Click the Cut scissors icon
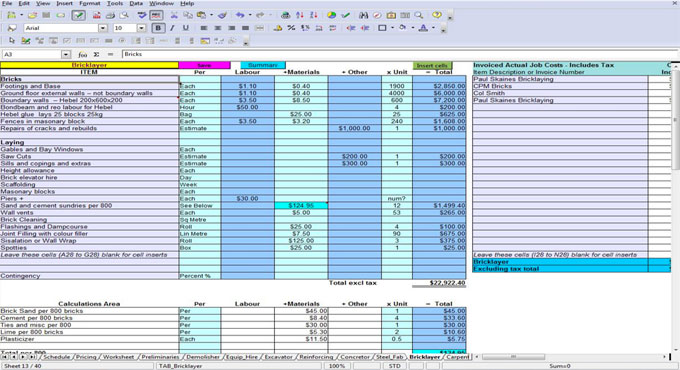This screenshot has width=680, height=370. pyautogui.click(x=174, y=15)
